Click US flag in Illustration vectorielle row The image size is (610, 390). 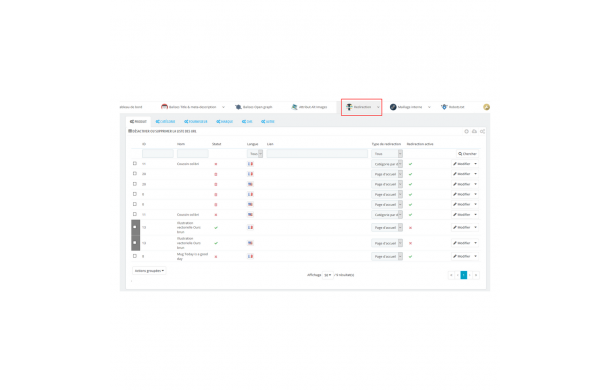point(251,243)
